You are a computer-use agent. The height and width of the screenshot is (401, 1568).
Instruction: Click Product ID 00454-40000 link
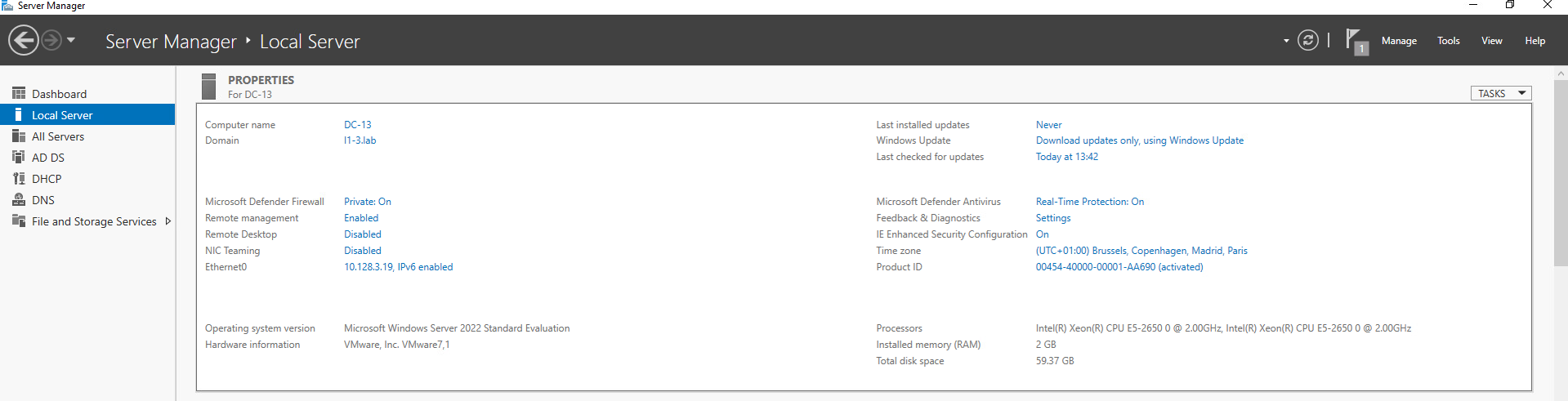click(1119, 267)
